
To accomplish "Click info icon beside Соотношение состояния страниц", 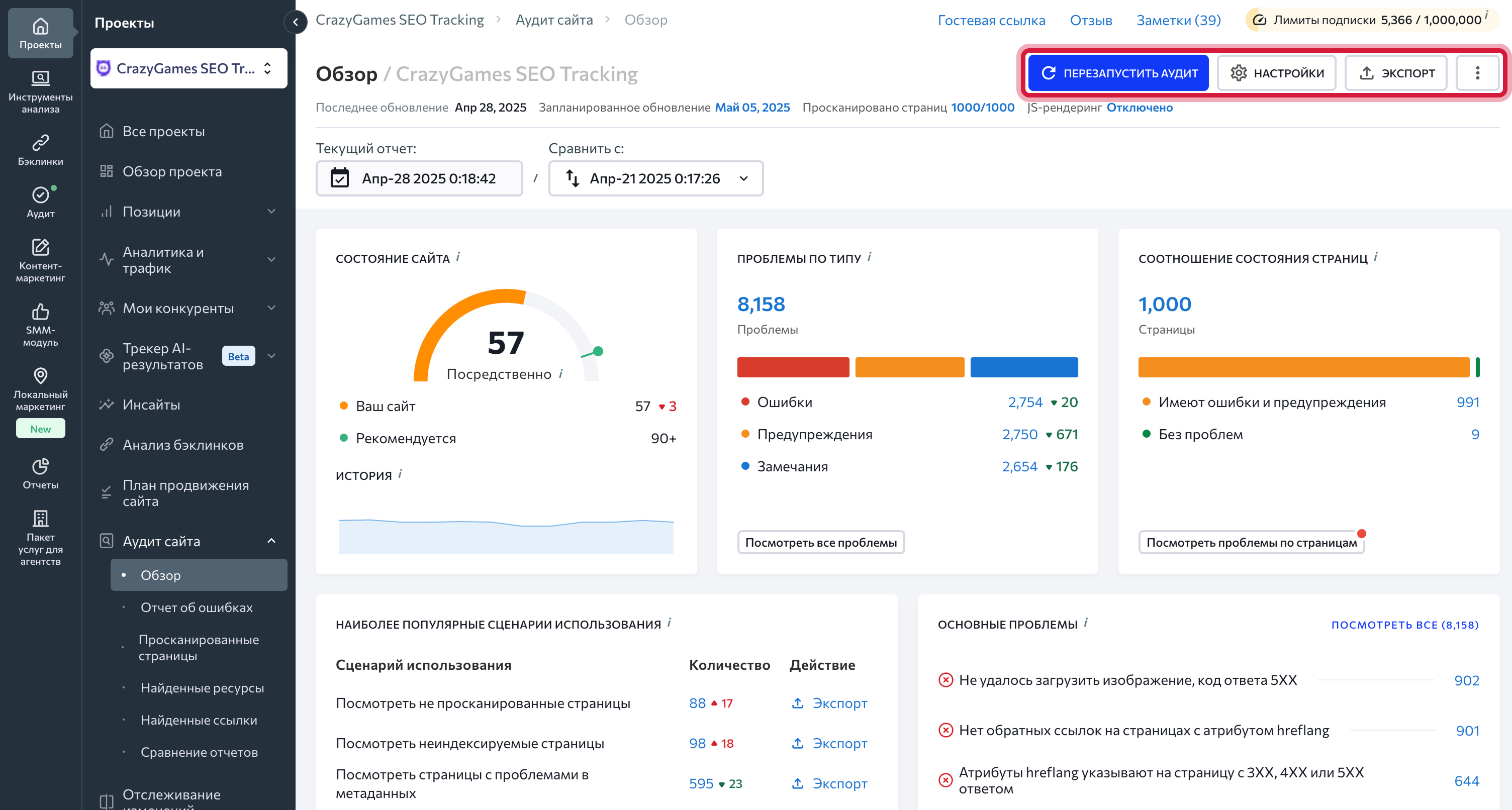I will [x=1376, y=257].
